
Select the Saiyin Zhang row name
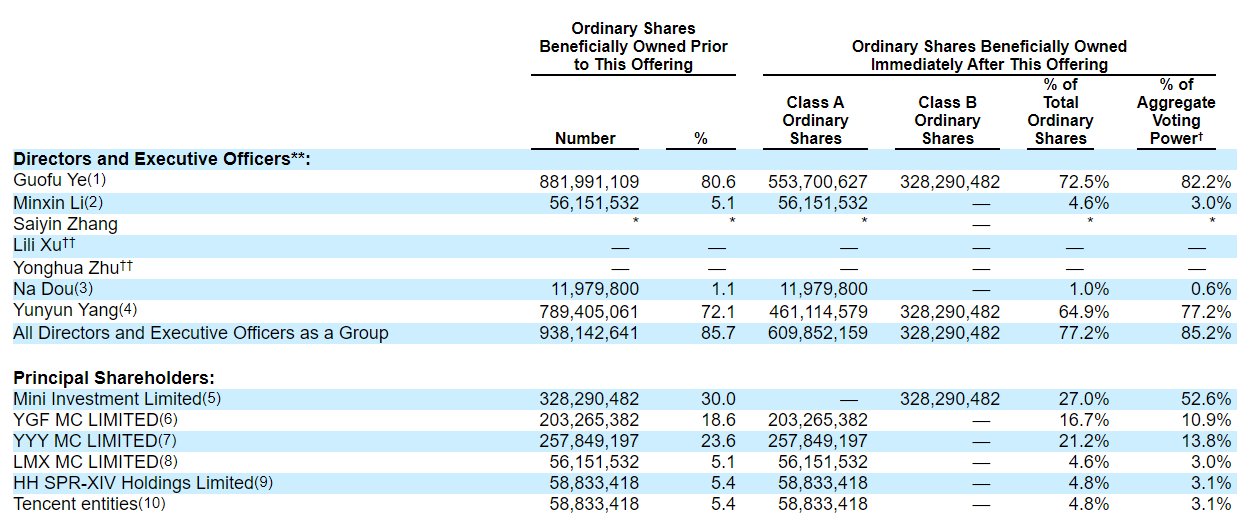coord(65,225)
